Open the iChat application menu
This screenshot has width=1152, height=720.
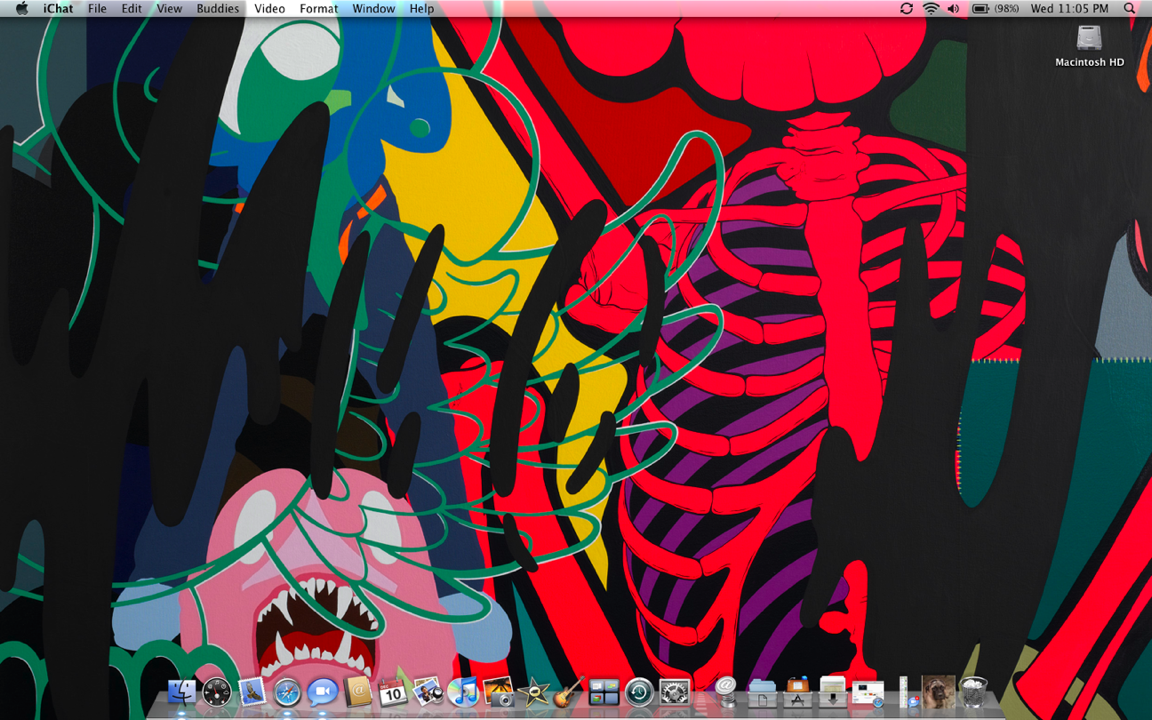click(x=58, y=9)
